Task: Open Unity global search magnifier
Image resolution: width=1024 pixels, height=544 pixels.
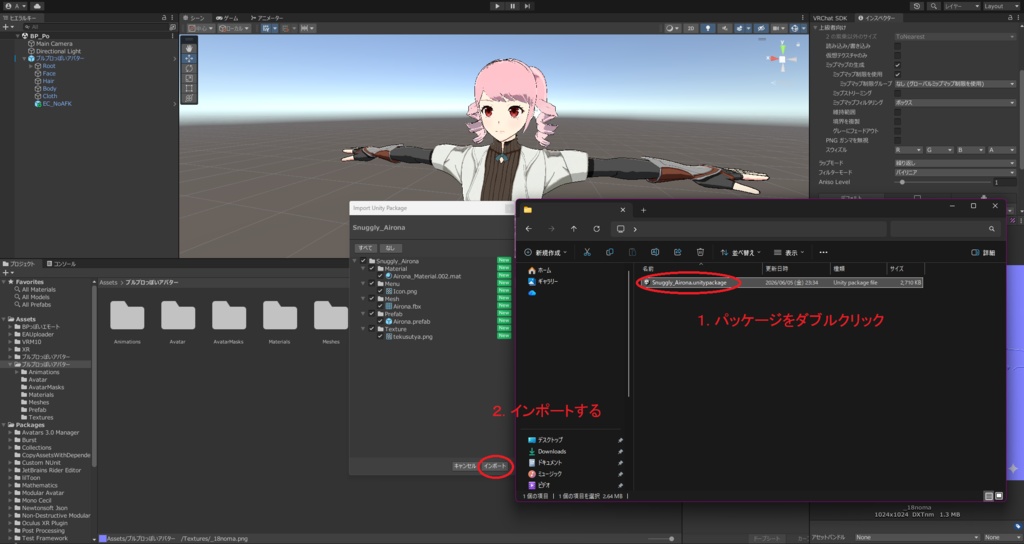Action: pos(934,6)
